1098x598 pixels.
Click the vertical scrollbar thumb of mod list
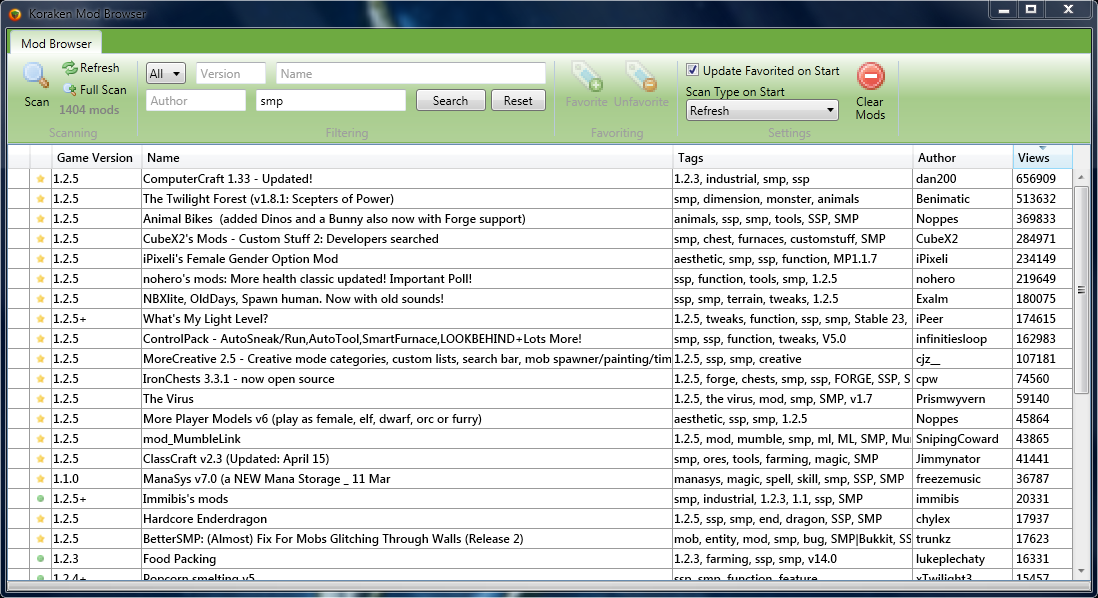click(1080, 289)
